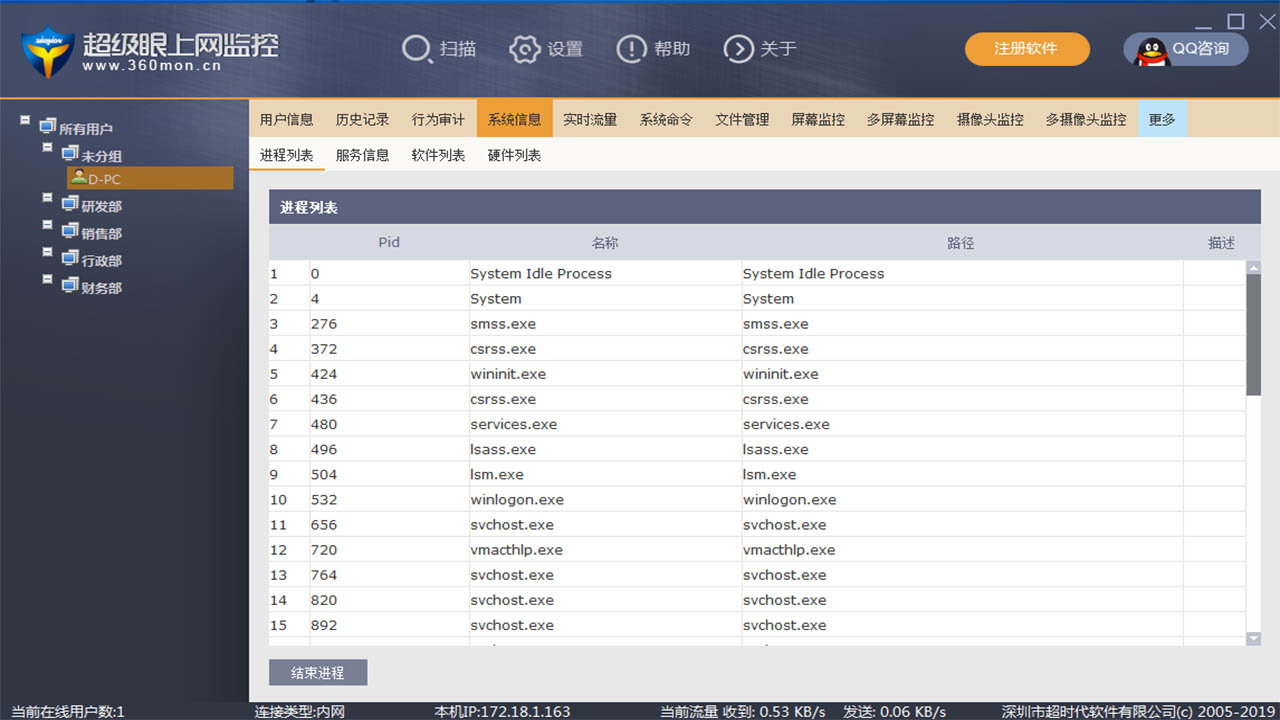
Task: Collapse the 未分组 group node
Action: [46, 148]
